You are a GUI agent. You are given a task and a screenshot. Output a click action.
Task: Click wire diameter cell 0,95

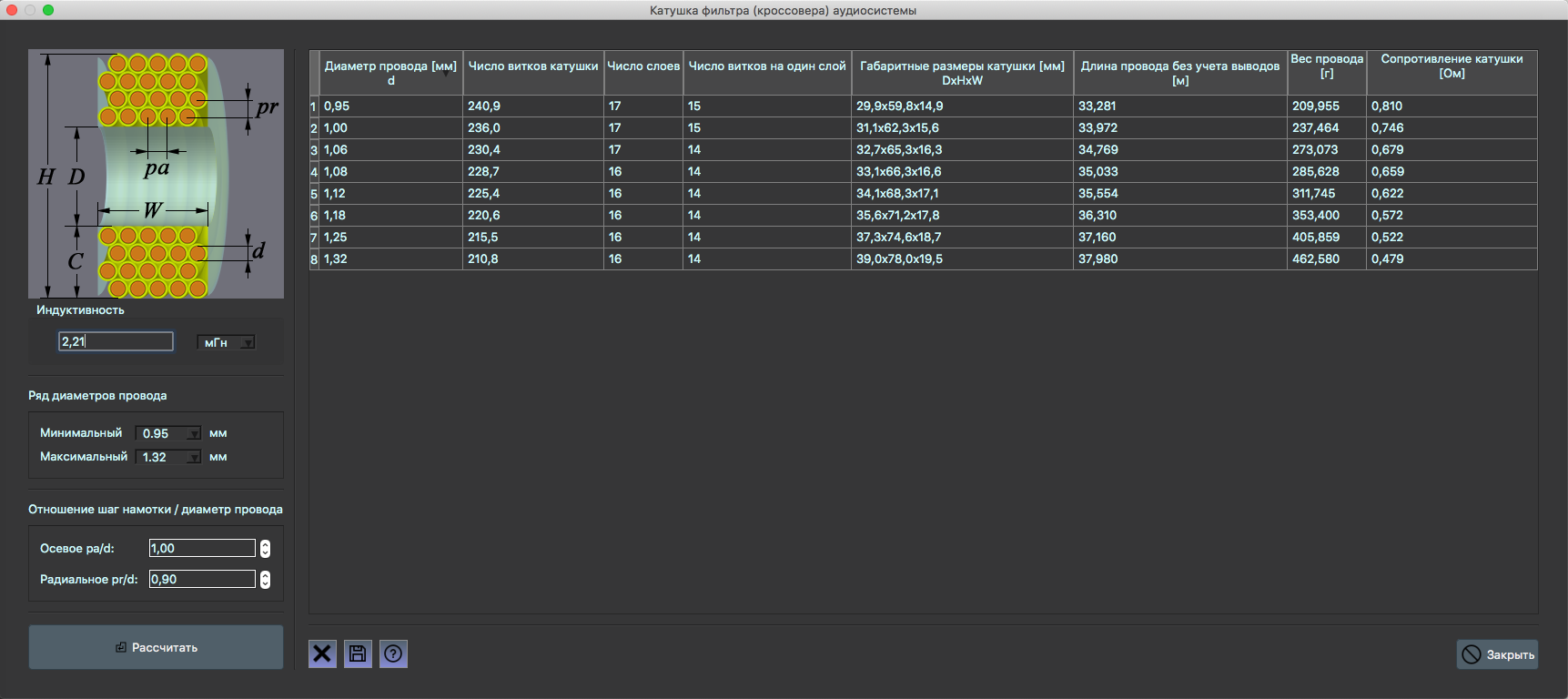pyautogui.click(x=391, y=106)
